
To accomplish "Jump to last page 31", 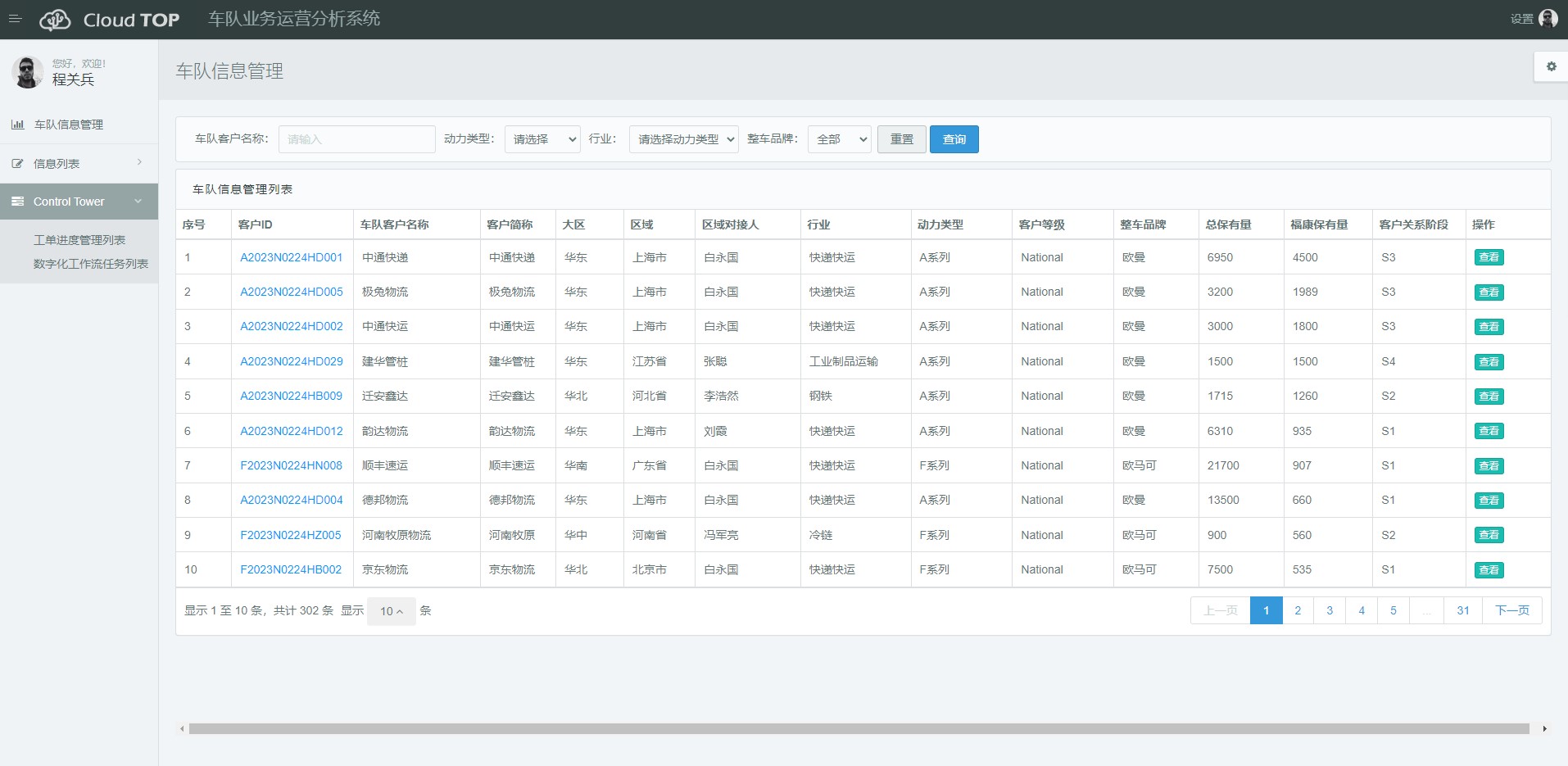I will tap(1463, 610).
